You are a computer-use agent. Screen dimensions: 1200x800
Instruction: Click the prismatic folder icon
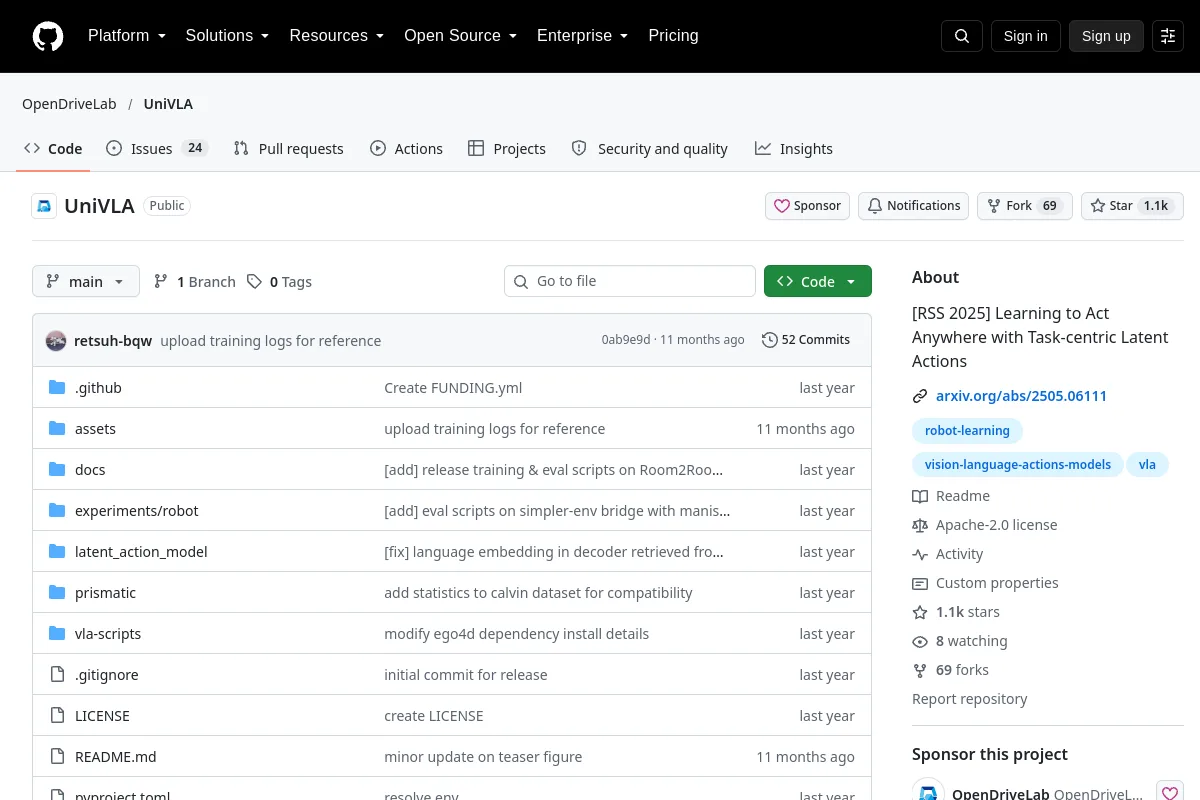(x=57, y=593)
